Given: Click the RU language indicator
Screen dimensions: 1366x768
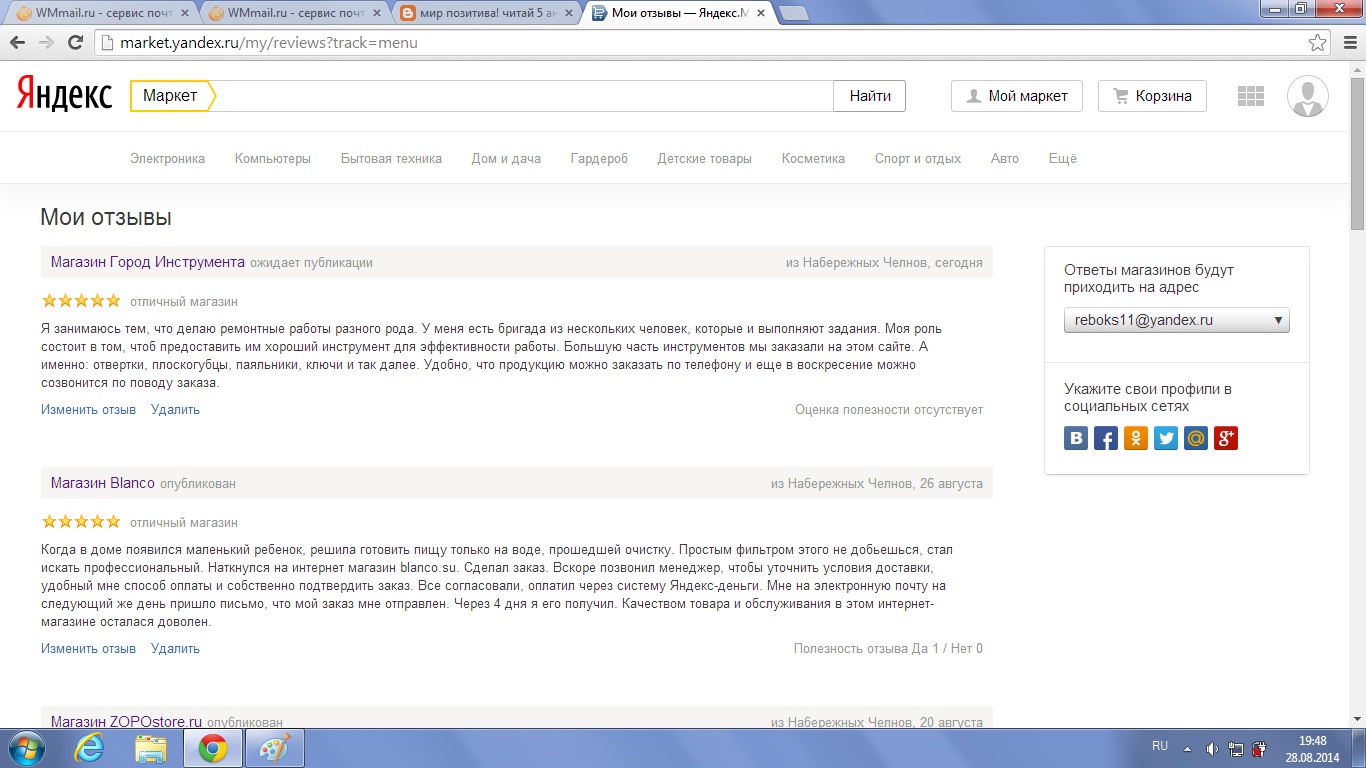Looking at the screenshot, I should [1160, 746].
